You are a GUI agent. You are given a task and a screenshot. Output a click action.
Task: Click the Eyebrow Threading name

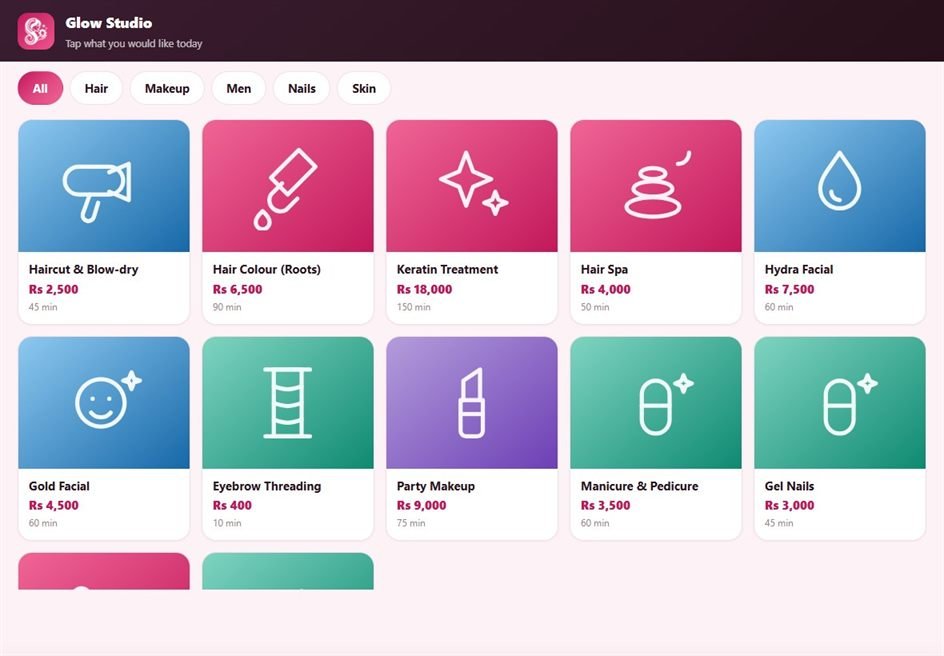click(267, 486)
